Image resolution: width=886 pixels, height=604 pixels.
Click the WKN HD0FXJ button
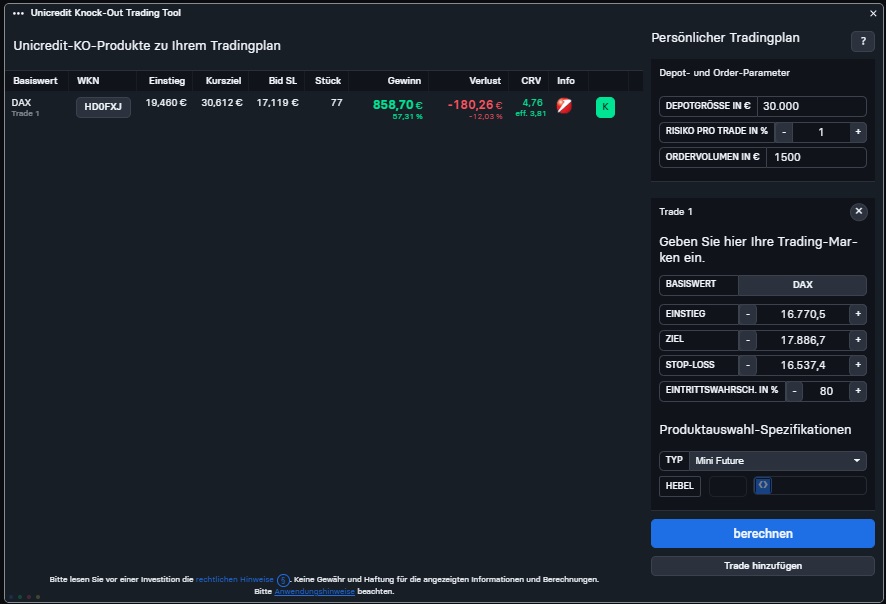103,107
